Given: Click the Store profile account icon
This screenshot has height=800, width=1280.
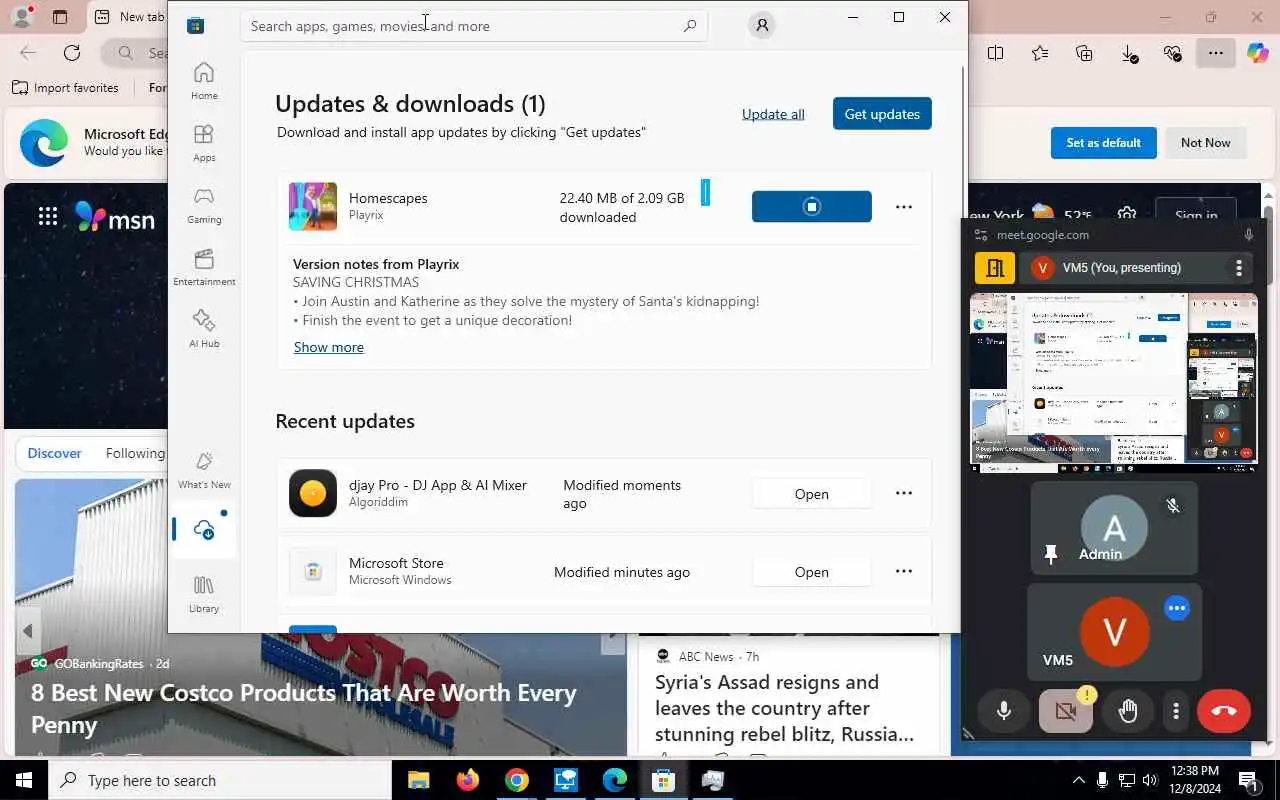Looking at the screenshot, I should [x=762, y=26].
